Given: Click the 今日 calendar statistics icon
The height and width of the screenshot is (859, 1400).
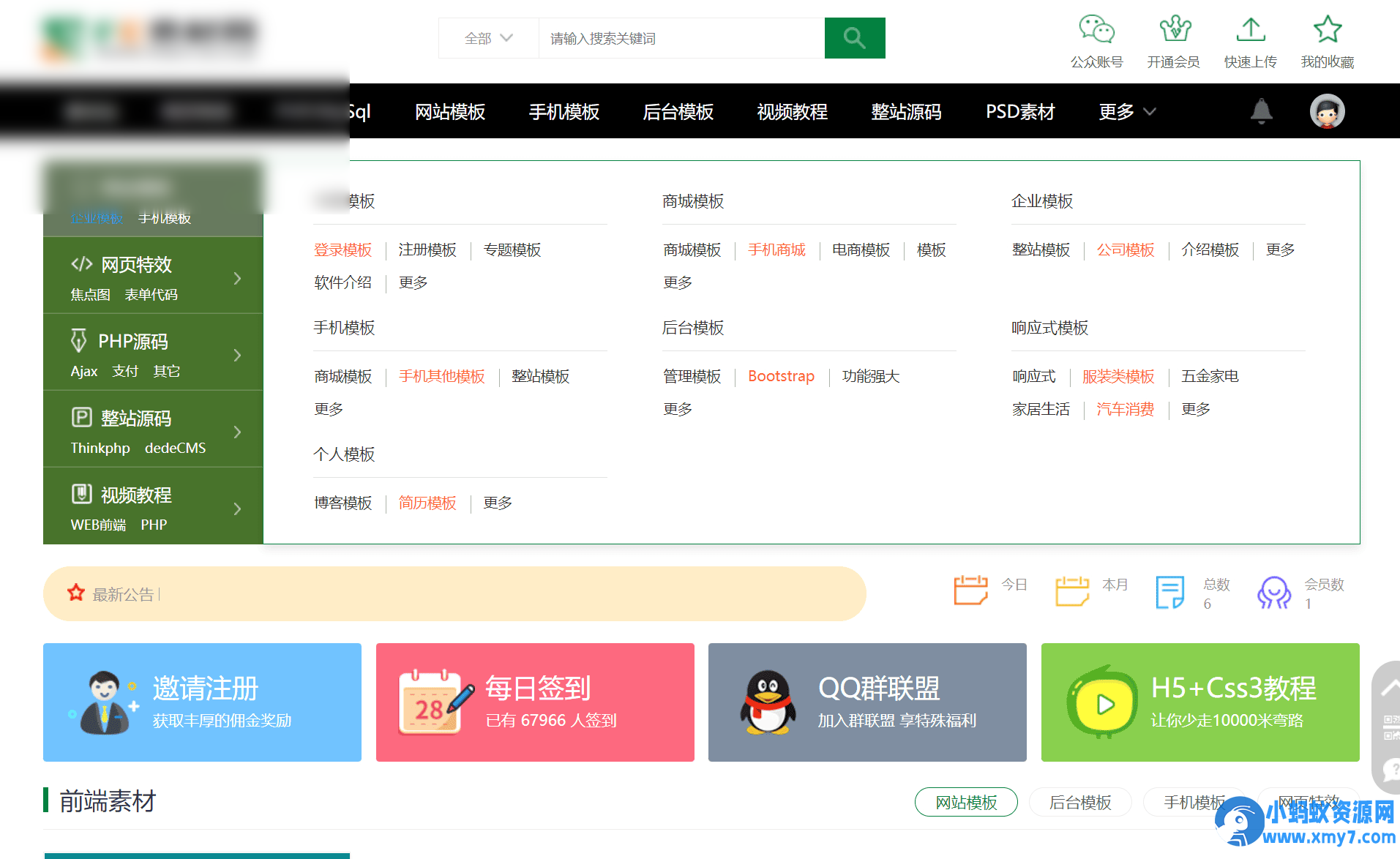Looking at the screenshot, I should coord(970,590).
